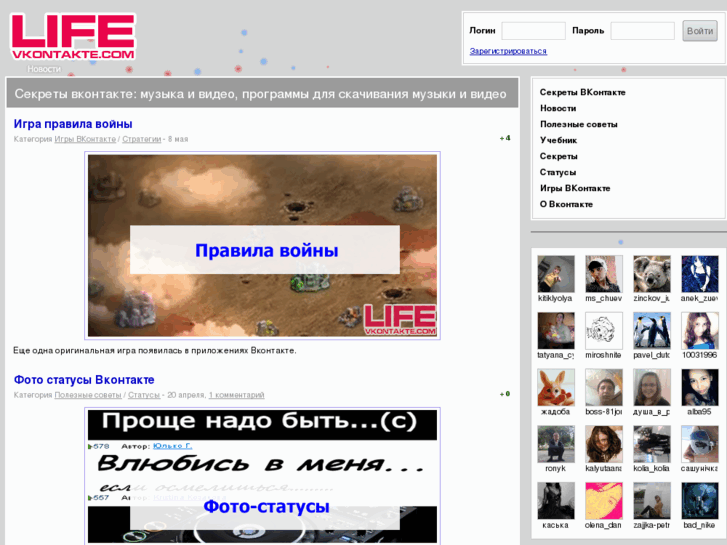Open ronyk user avatar
The image size is (727, 545).
pyautogui.click(x=556, y=444)
